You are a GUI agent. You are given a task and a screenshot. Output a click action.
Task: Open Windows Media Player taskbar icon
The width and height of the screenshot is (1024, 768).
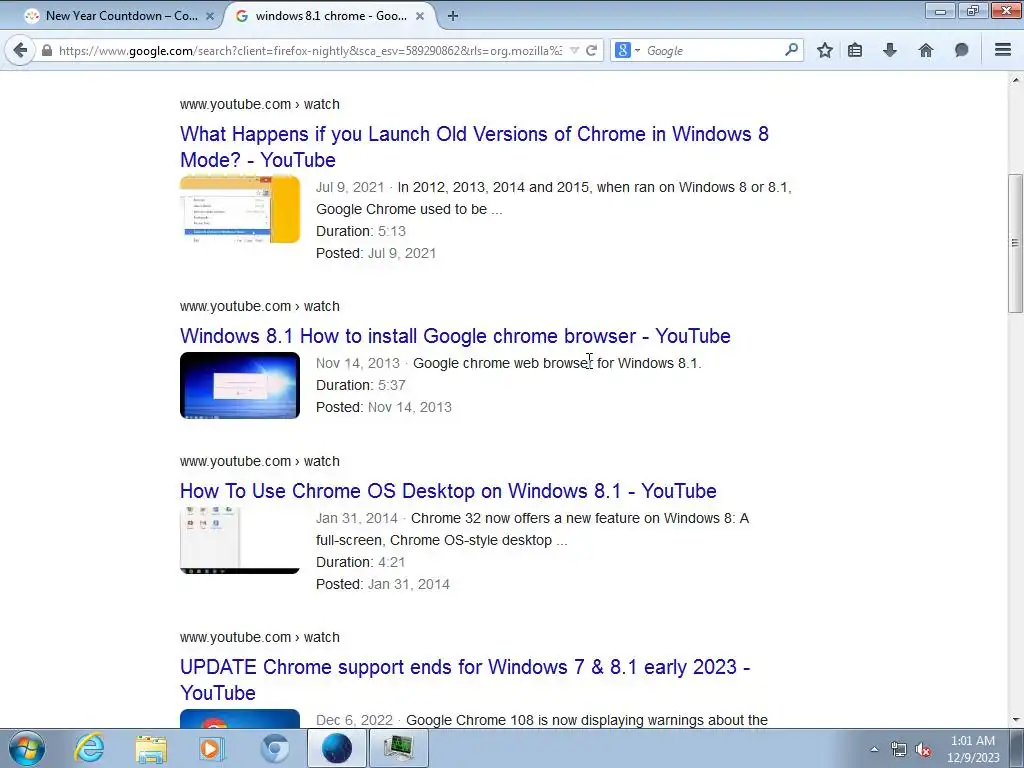pyautogui.click(x=212, y=748)
